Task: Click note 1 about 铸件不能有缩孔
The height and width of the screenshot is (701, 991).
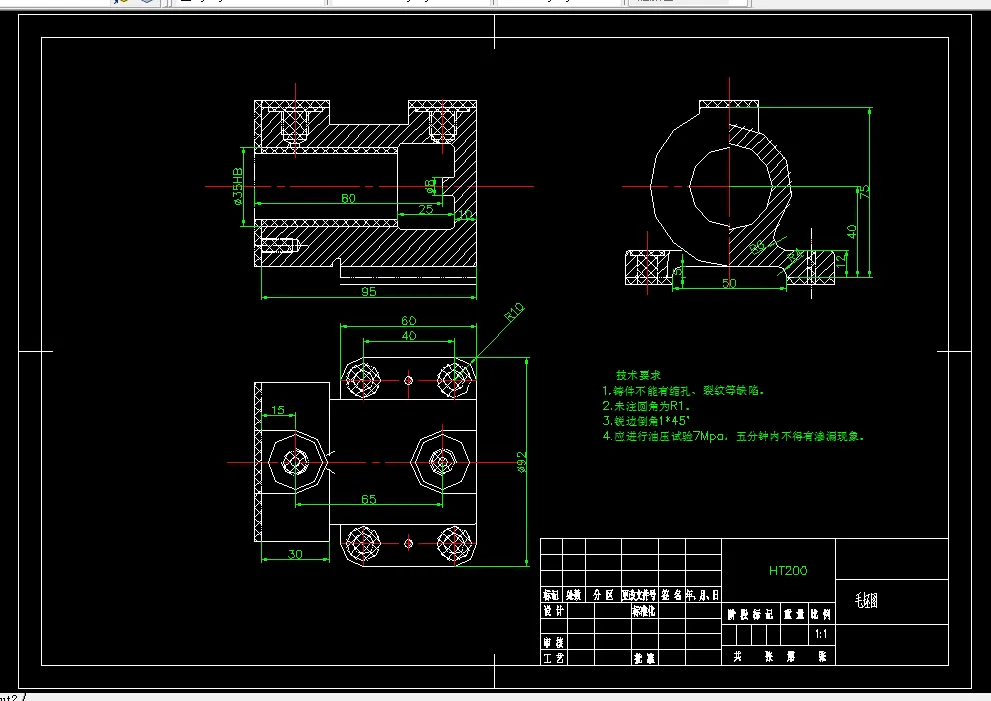Action: [x=683, y=391]
